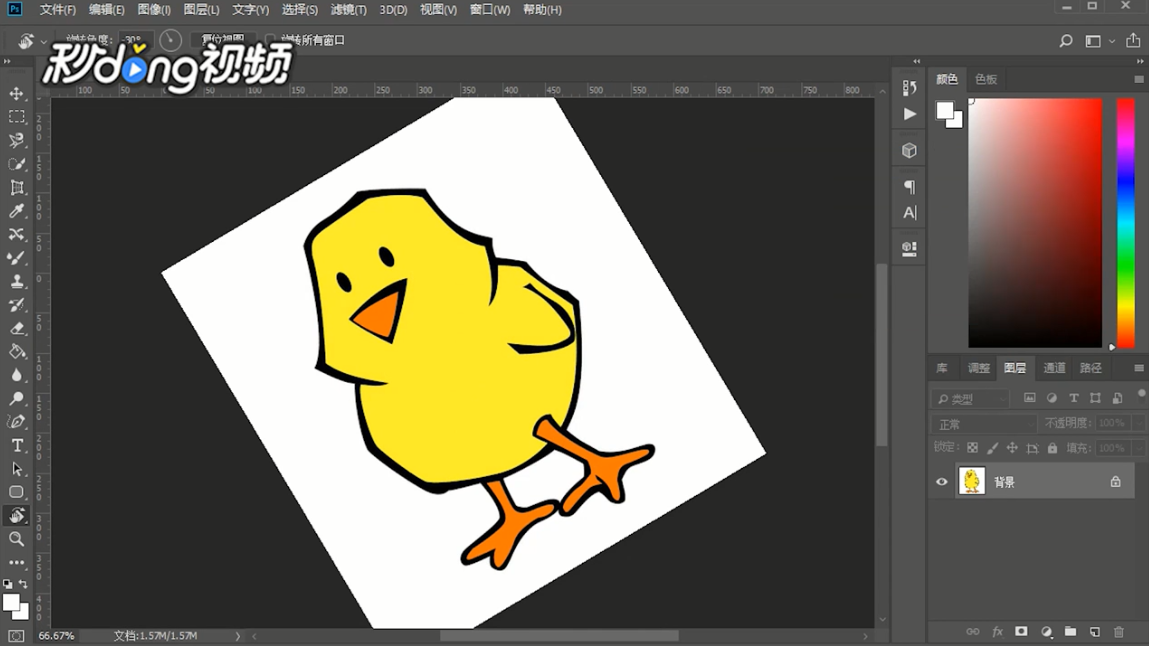Open the 3D cube panel icon

pyautogui.click(x=909, y=150)
